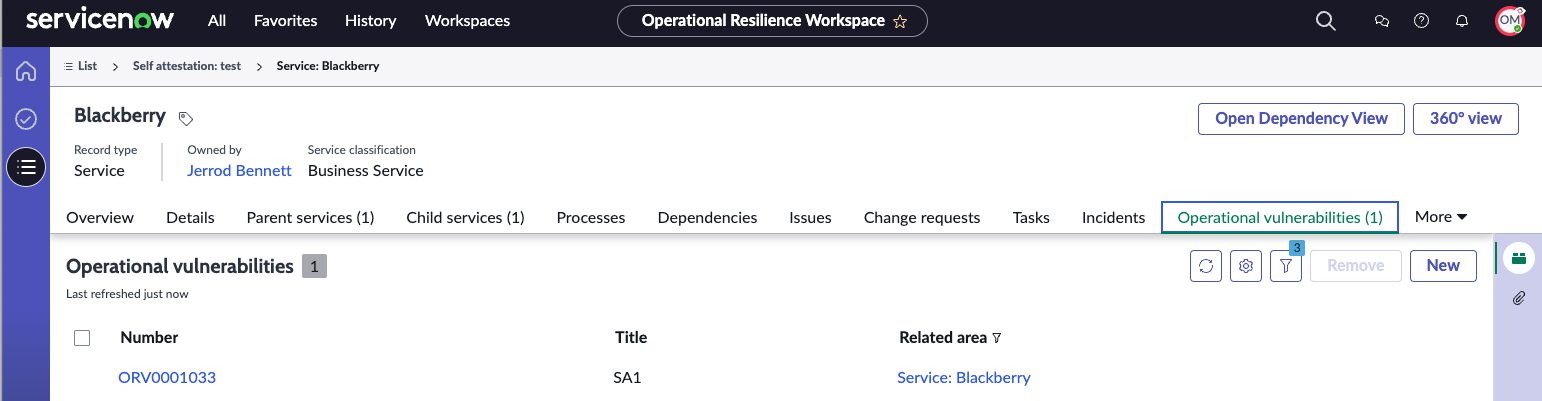Open the Jerrod Bennett owner link
Screen dimensions: 1542x401
coord(239,171)
